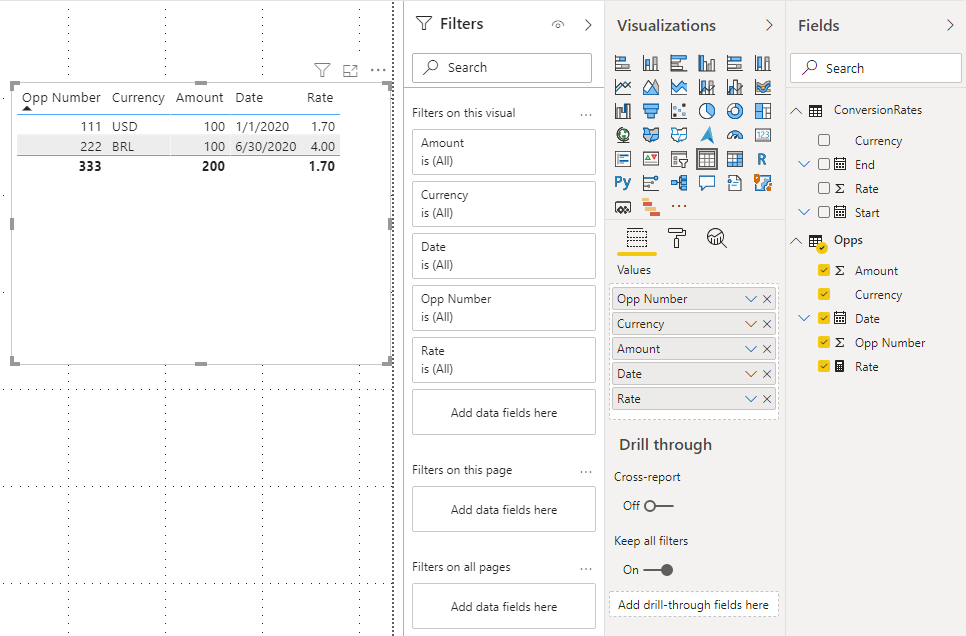Check the End field checkbox
This screenshot has width=966, height=636.
[x=824, y=165]
